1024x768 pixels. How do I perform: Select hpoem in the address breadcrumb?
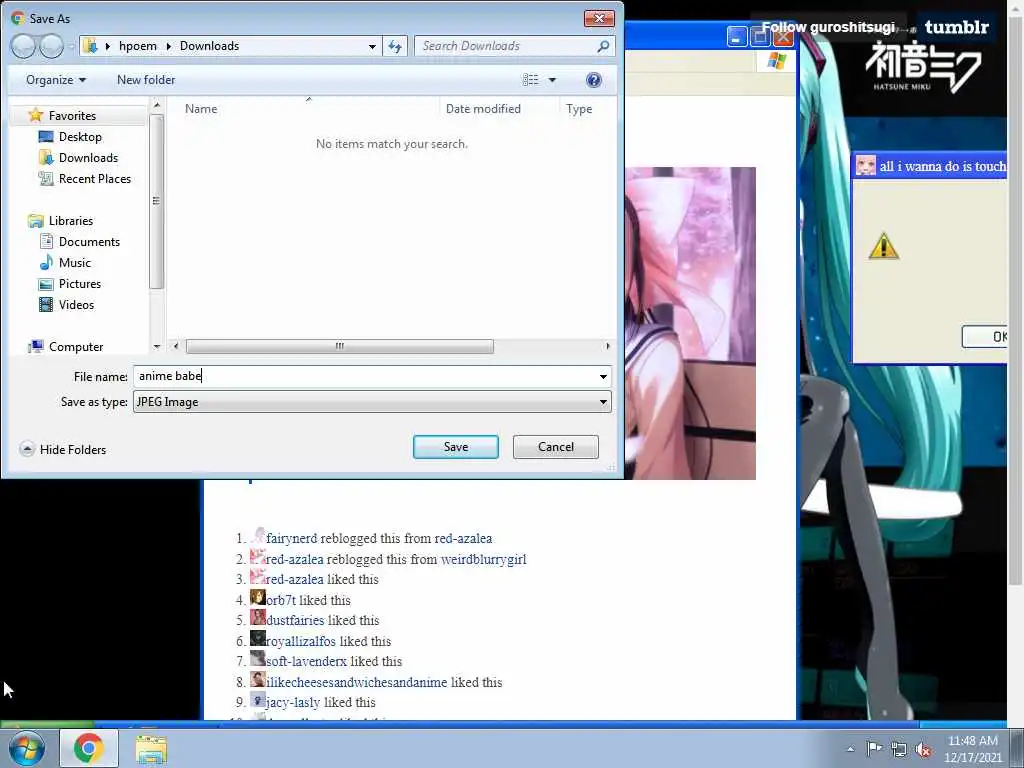[x=138, y=46]
